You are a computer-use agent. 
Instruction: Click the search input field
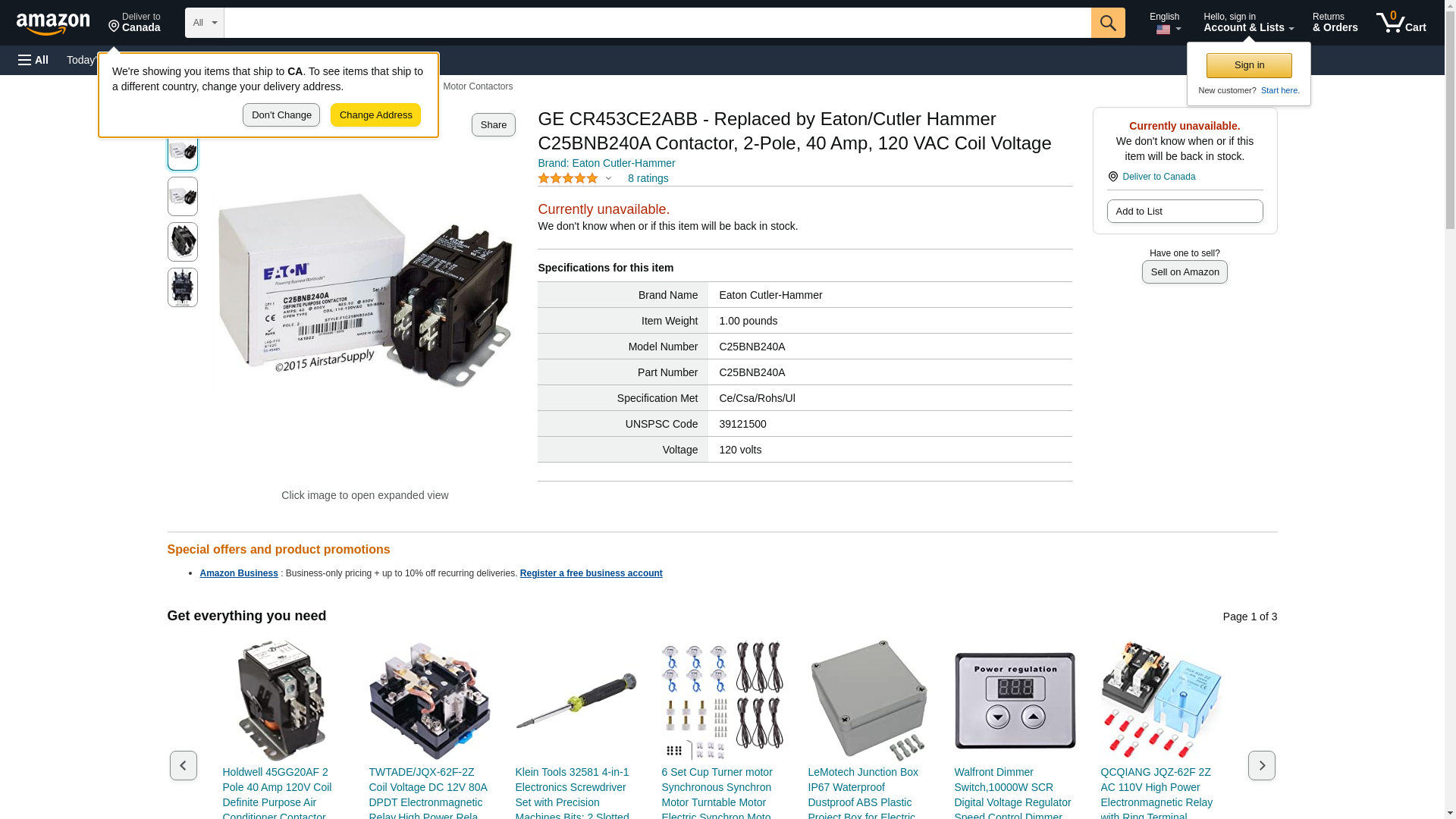pyautogui.click(x=657, y=23)
